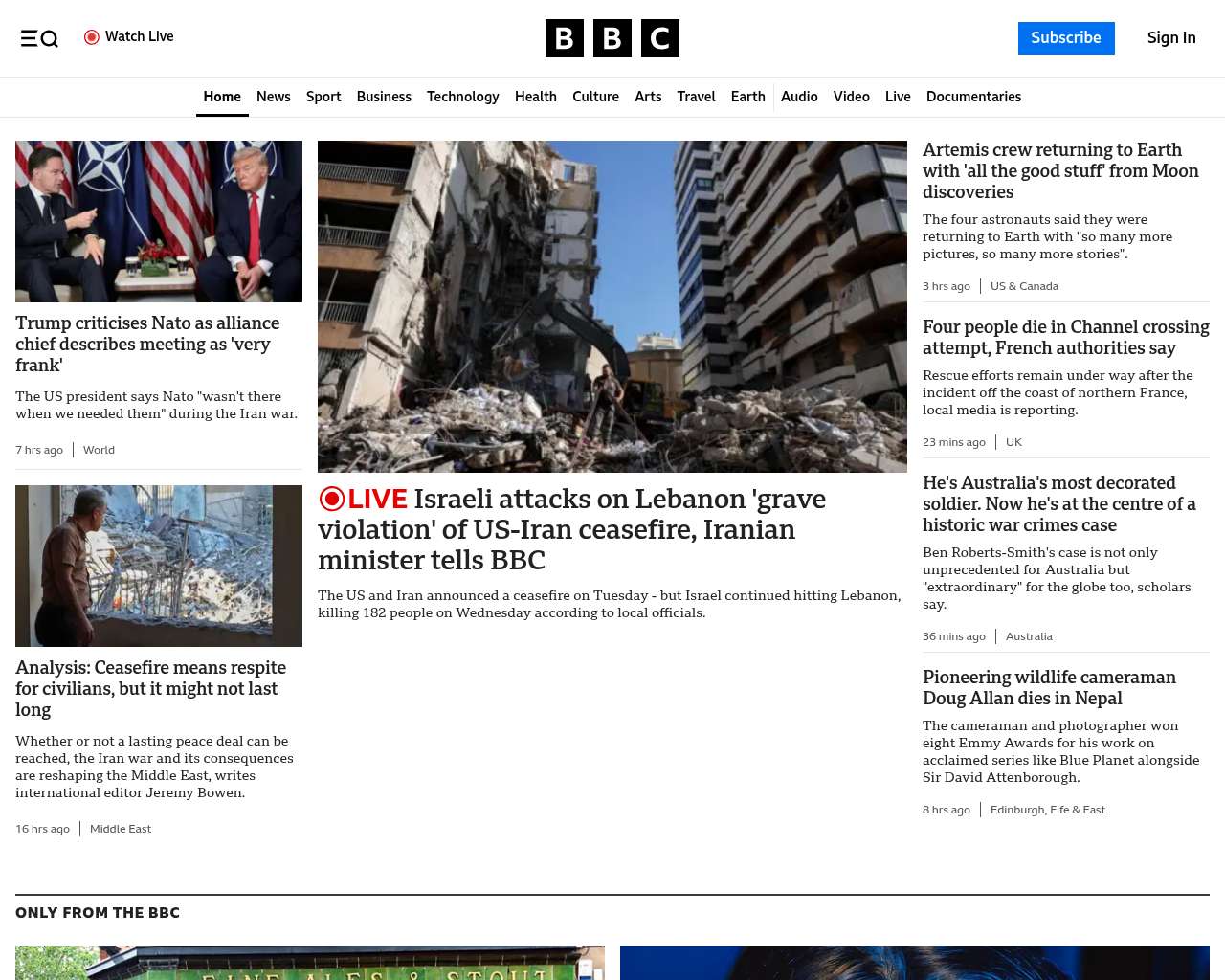Click the '36 mins ago' timestamp

954,636
